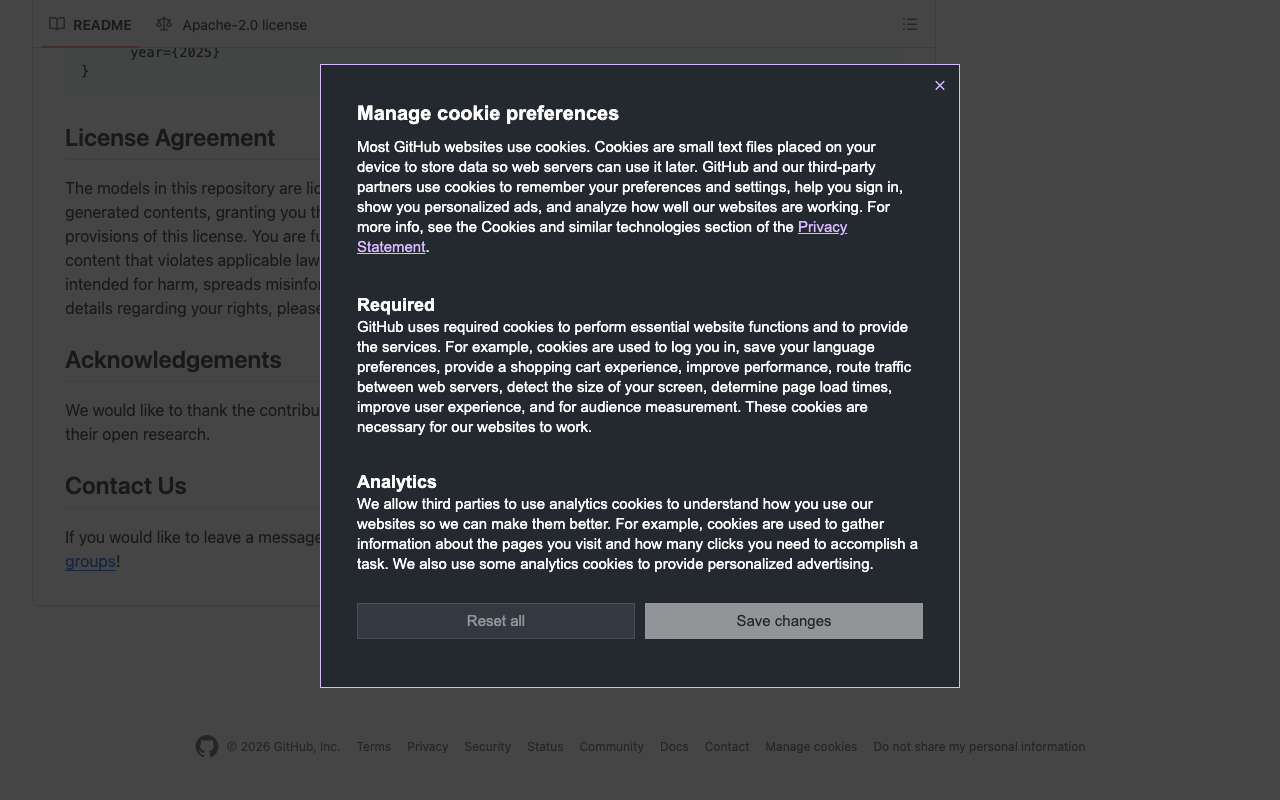Viewport: 1280px width, 800px height.
Task: Click the Reset all button
Action: point(496,621)
